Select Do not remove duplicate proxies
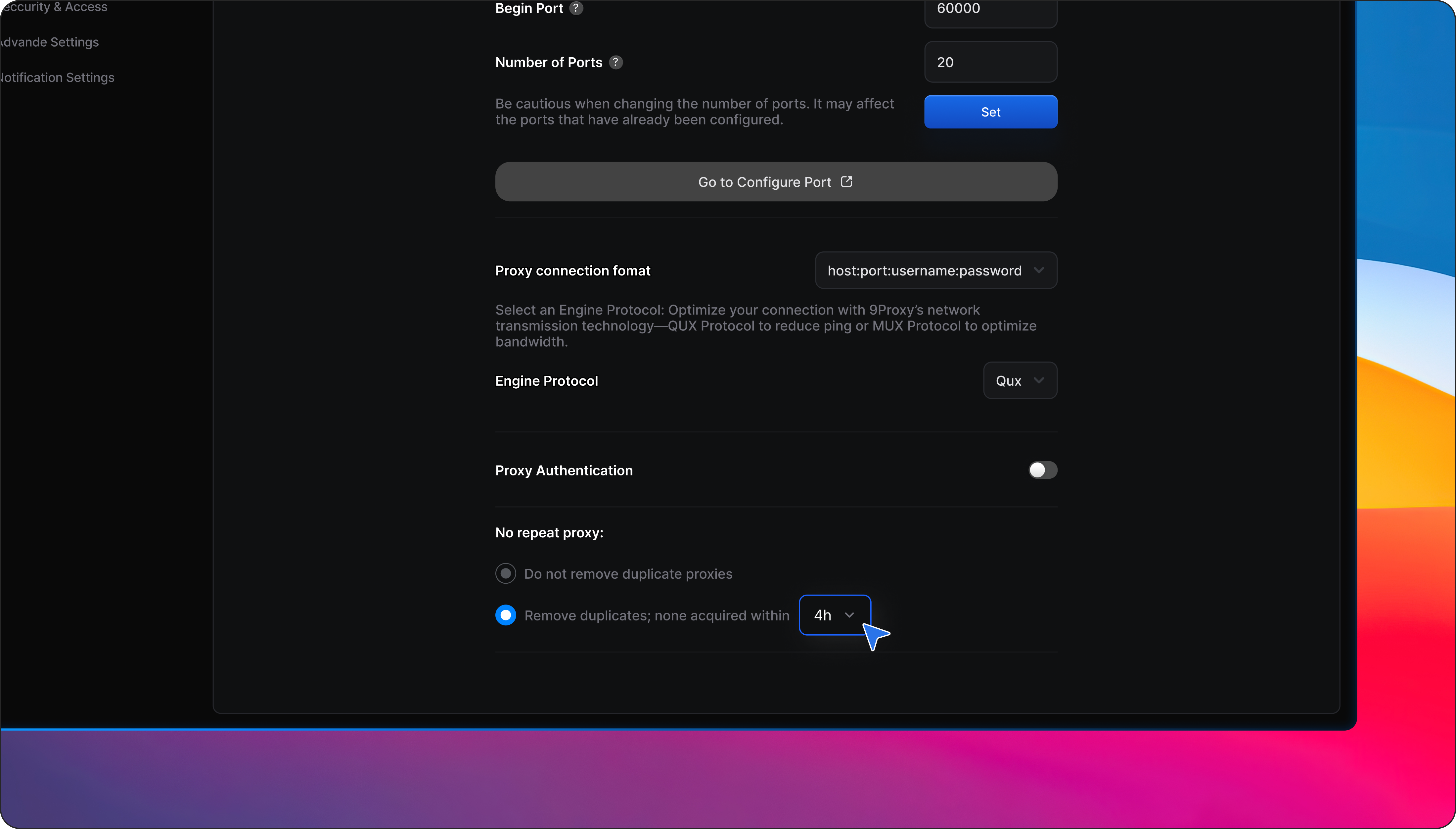 505,573
